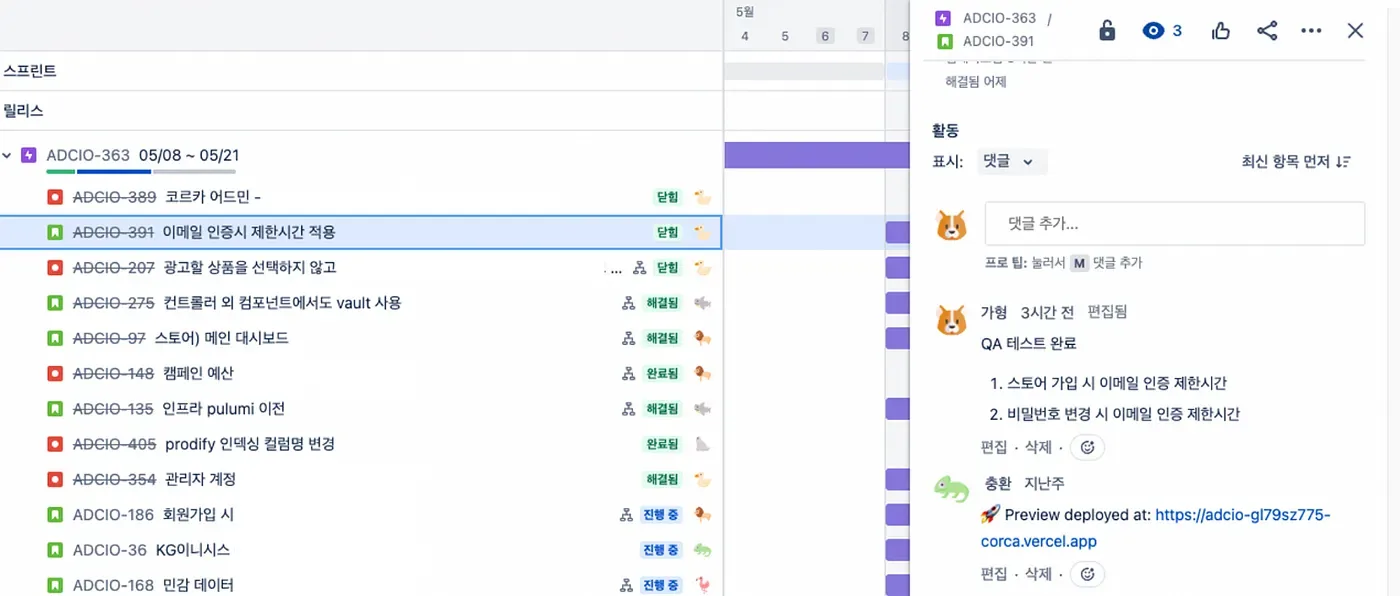
Task: Open the ADCIO-363 breadcrumb link
Action: click(999, 18)
